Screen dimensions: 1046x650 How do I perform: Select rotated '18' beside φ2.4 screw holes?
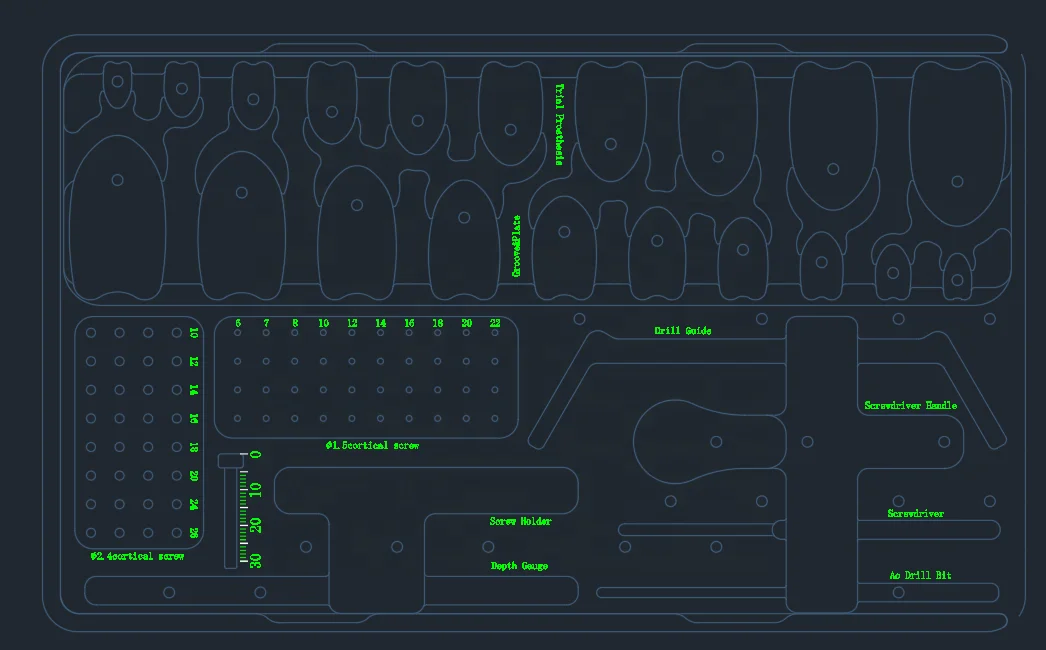[x=193, y=447]
